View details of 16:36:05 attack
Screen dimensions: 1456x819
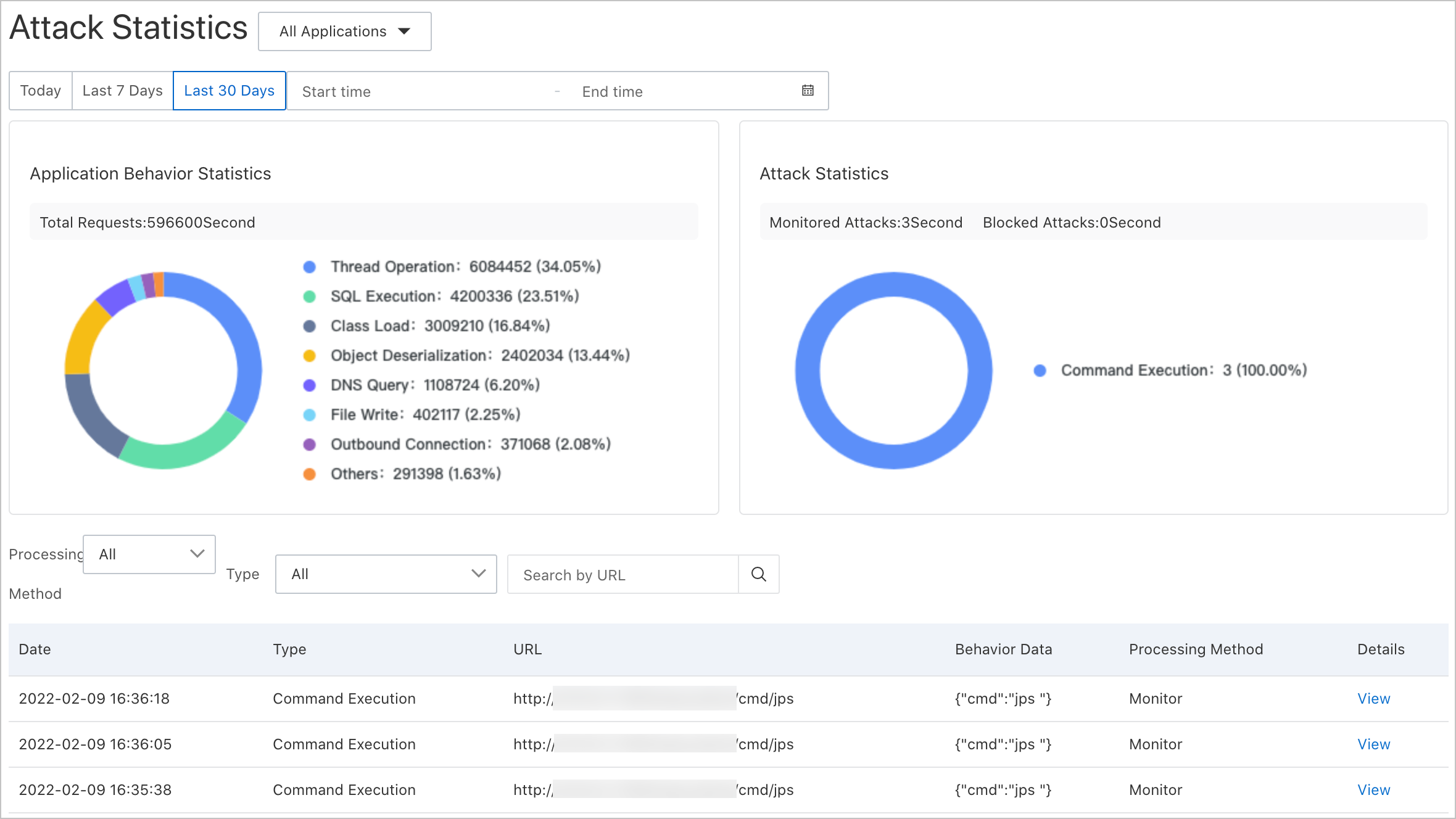[1374, 744]
